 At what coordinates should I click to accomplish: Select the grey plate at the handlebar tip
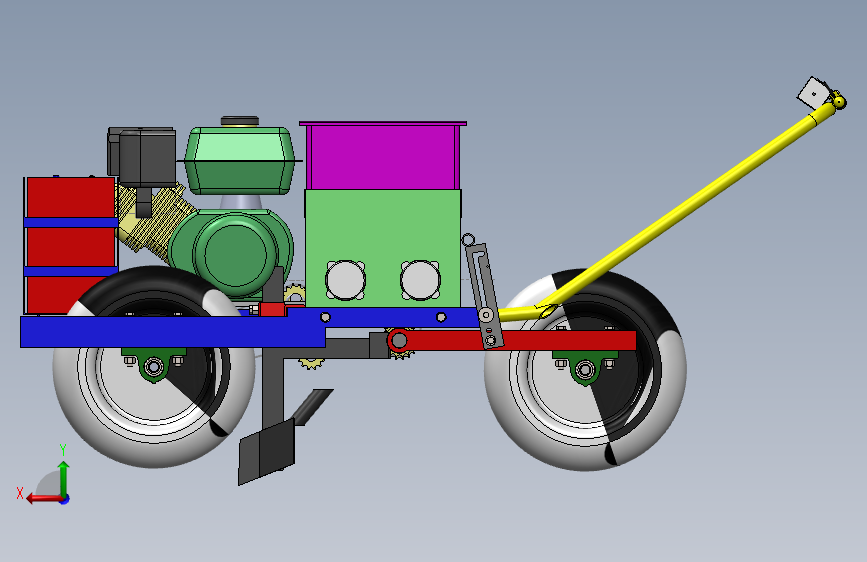(x=814, y=93)
